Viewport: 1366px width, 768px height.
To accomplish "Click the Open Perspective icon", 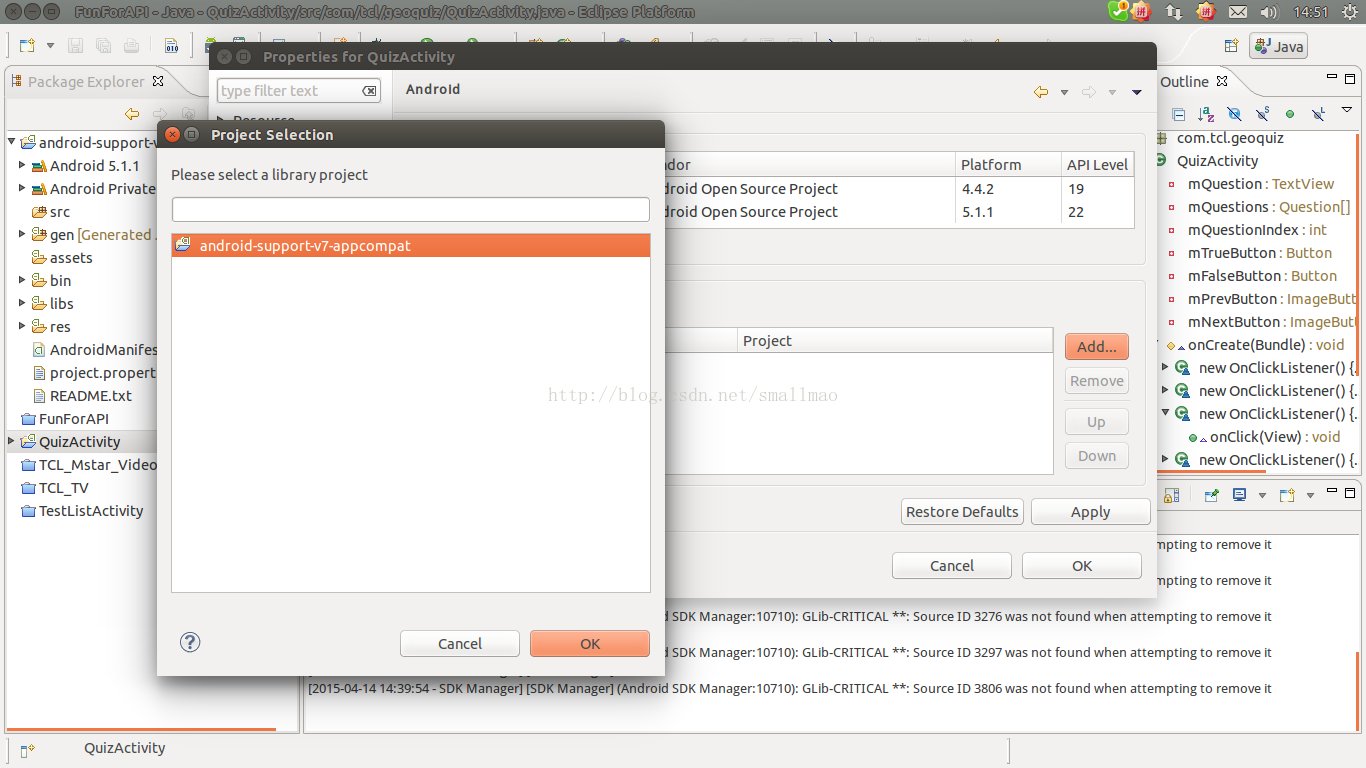I will pos(1232,46).
